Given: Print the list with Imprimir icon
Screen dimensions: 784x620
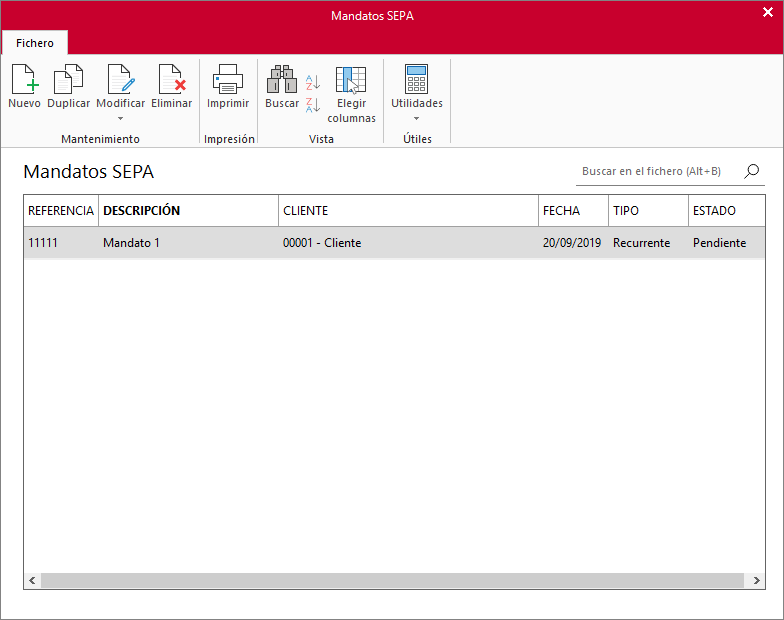Looking at the screenshot, I should 228,80.
